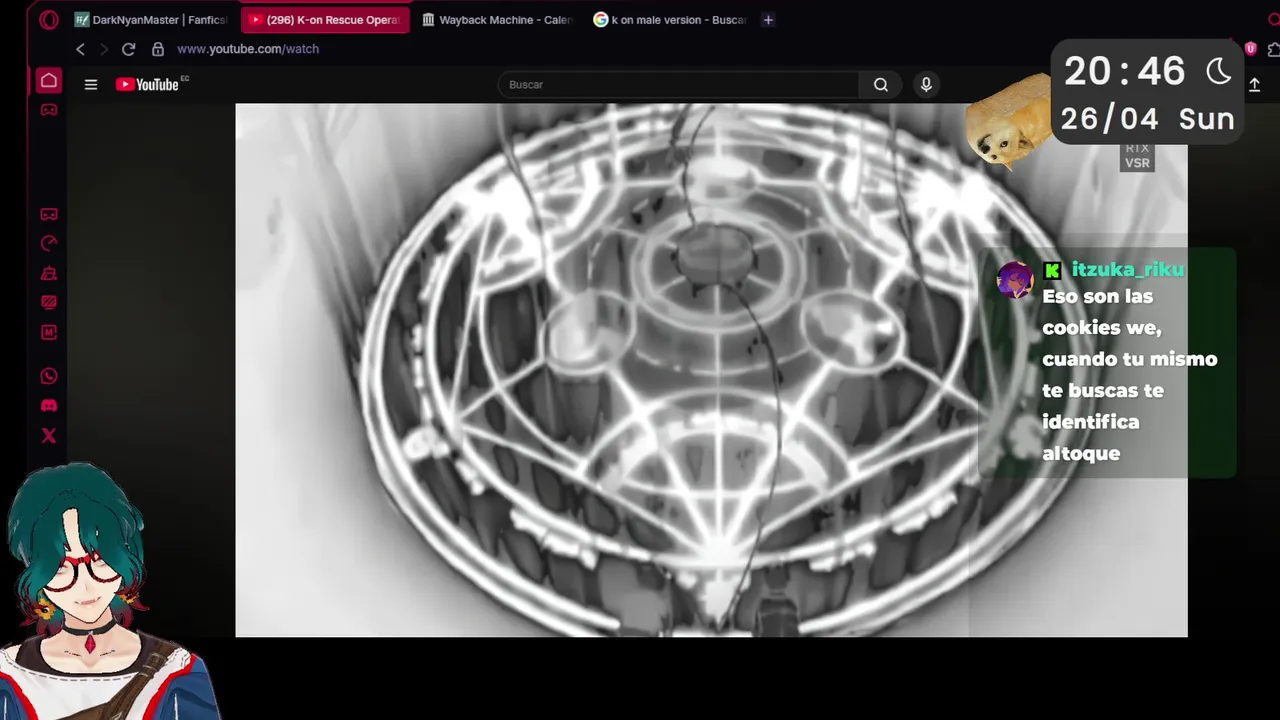This screenshot has width=1280, height=720.
Task: Switch to Wayback Machine tab
Action: pyautogui.click(x=496, y=20)
